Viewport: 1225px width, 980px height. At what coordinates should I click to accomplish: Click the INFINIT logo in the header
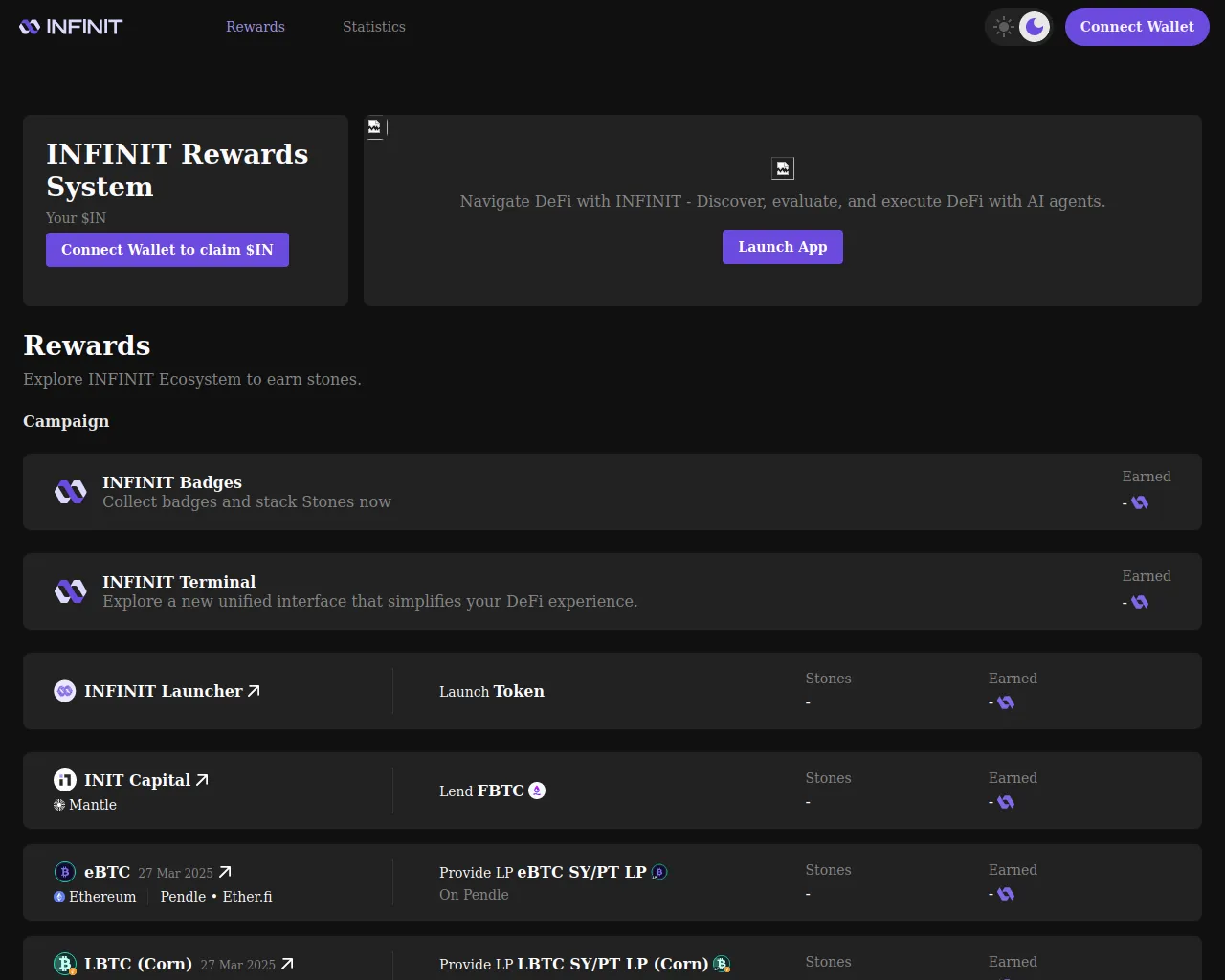pos(71,27)
